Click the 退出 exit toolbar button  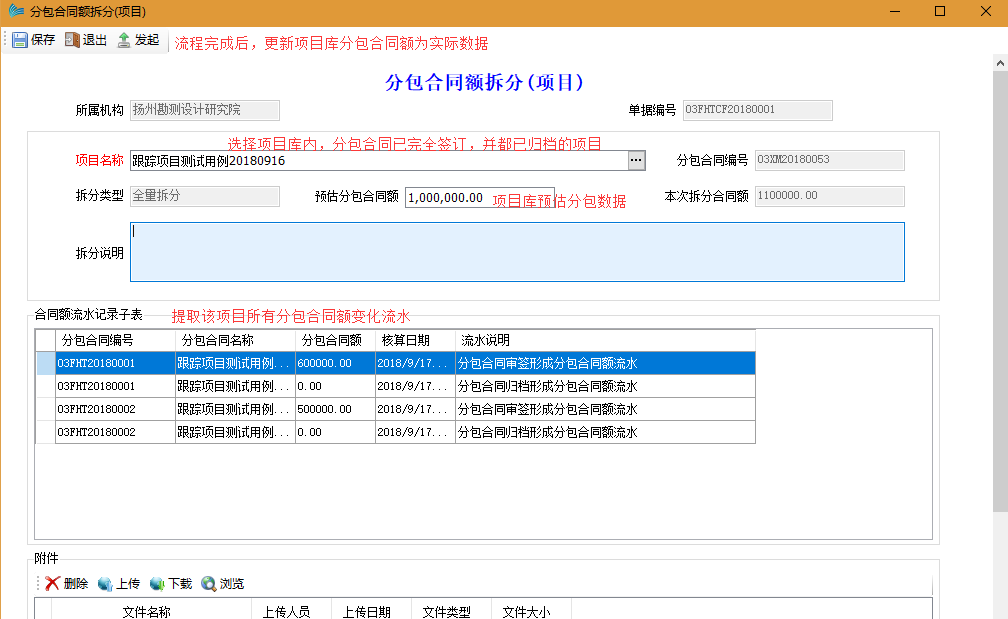click(x=86, y=40)
